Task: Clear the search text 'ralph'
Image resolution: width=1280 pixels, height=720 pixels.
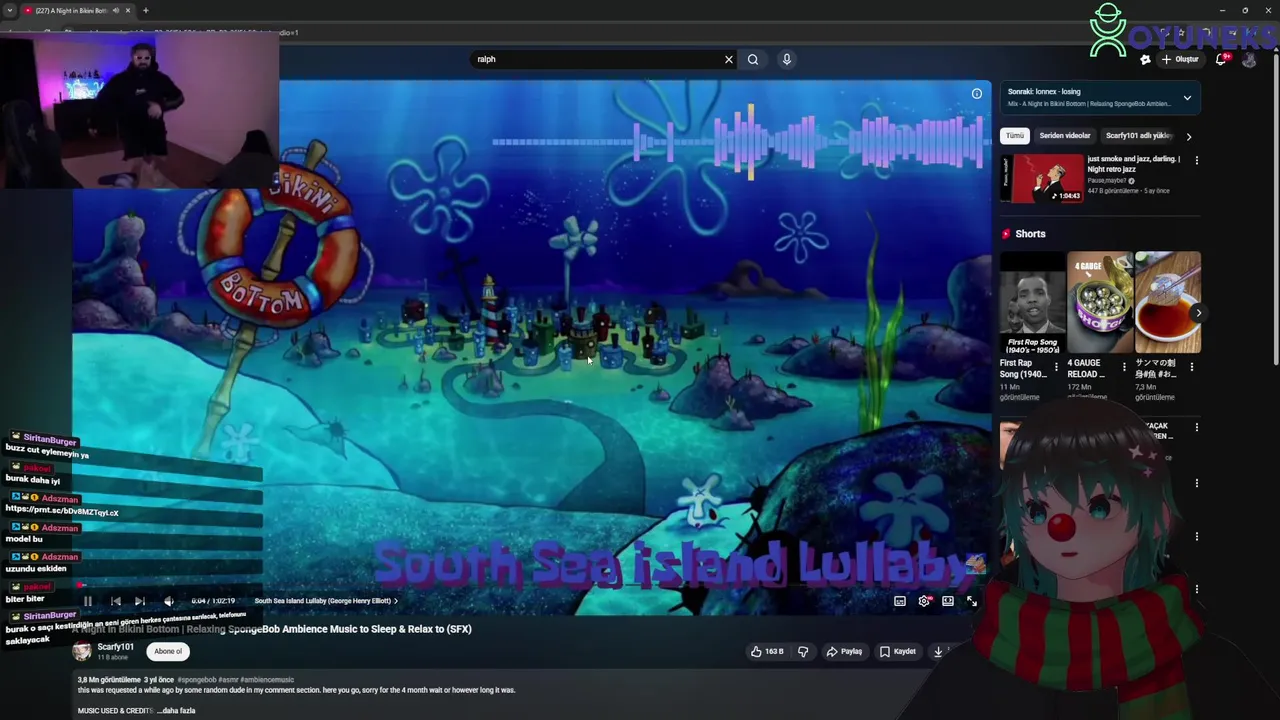Action: [729, 59]
